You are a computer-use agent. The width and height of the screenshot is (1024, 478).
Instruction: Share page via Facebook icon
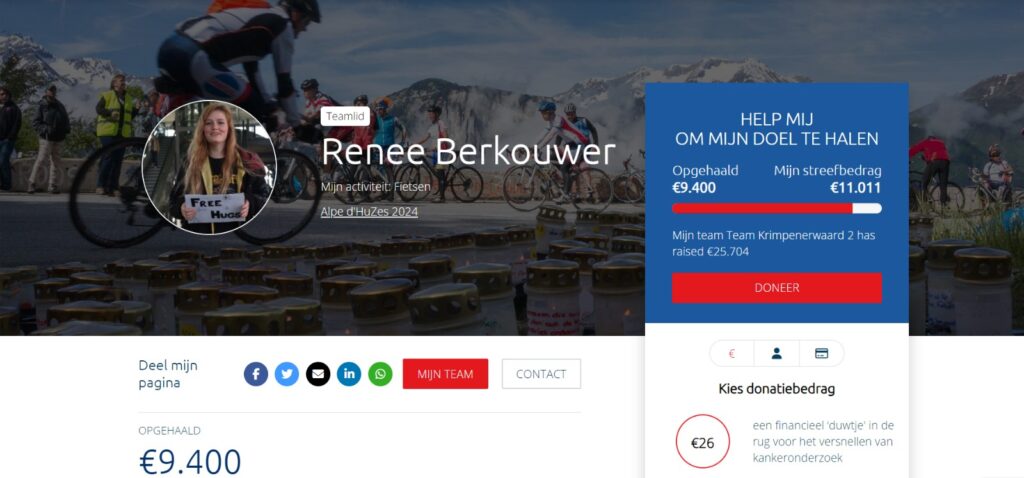point(256,374)
